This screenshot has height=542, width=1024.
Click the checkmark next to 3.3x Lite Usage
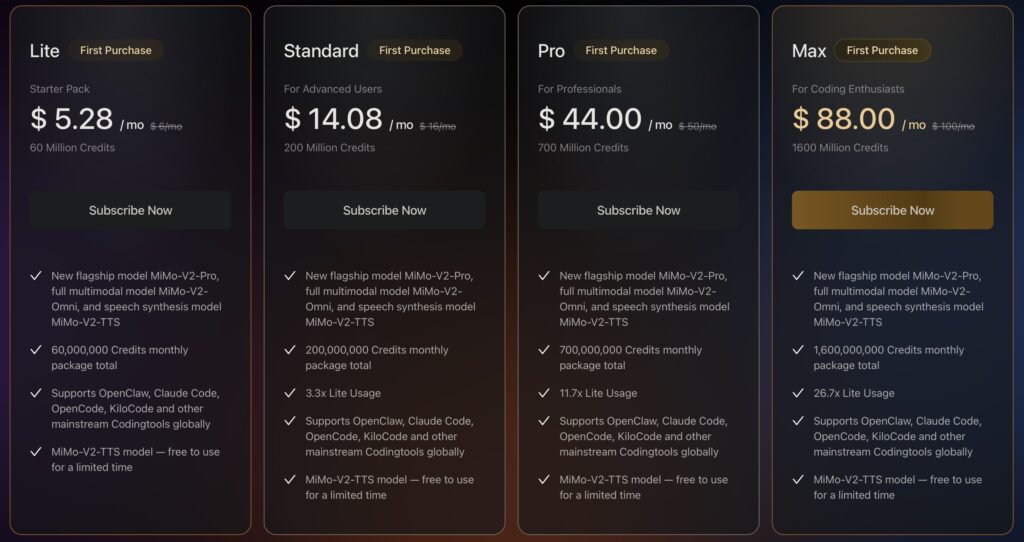pyautogui.click(x=290, y=393)
